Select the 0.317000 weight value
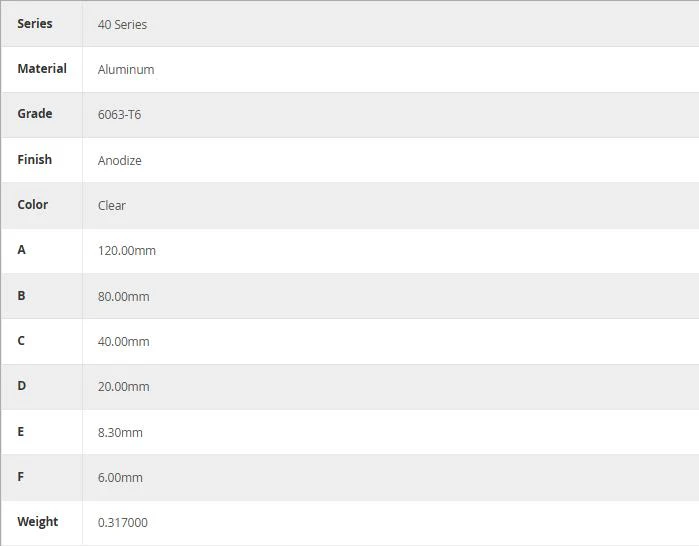The height and width of the screenshot is (546, 699). tap(123, 522)
